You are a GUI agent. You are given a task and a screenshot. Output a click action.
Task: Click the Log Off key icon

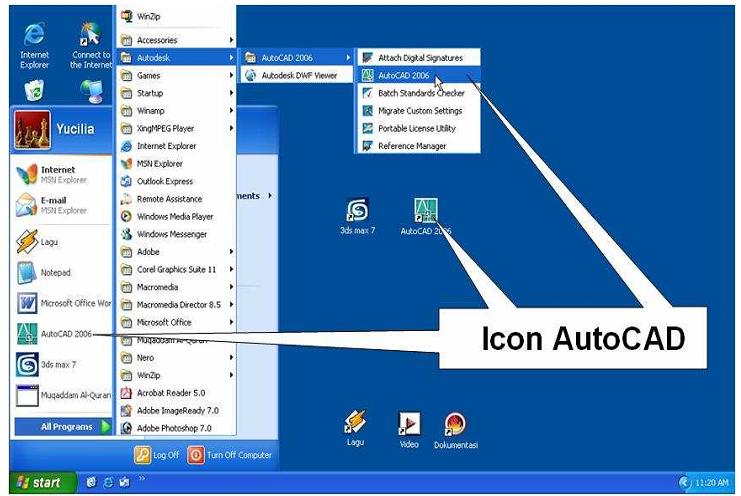click(142, 455)
